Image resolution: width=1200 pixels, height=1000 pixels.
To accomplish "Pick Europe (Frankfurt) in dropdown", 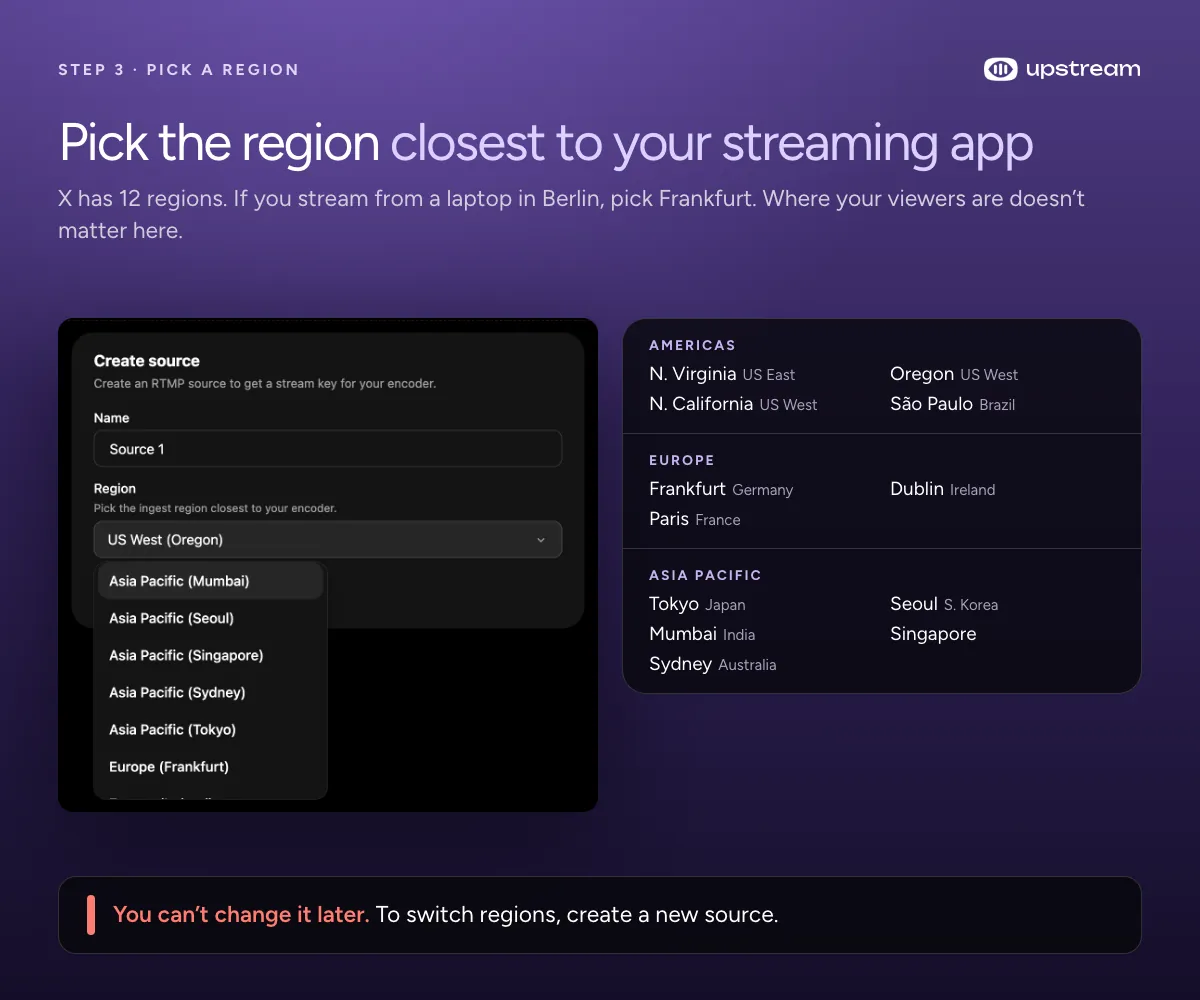I will point(210,766).
